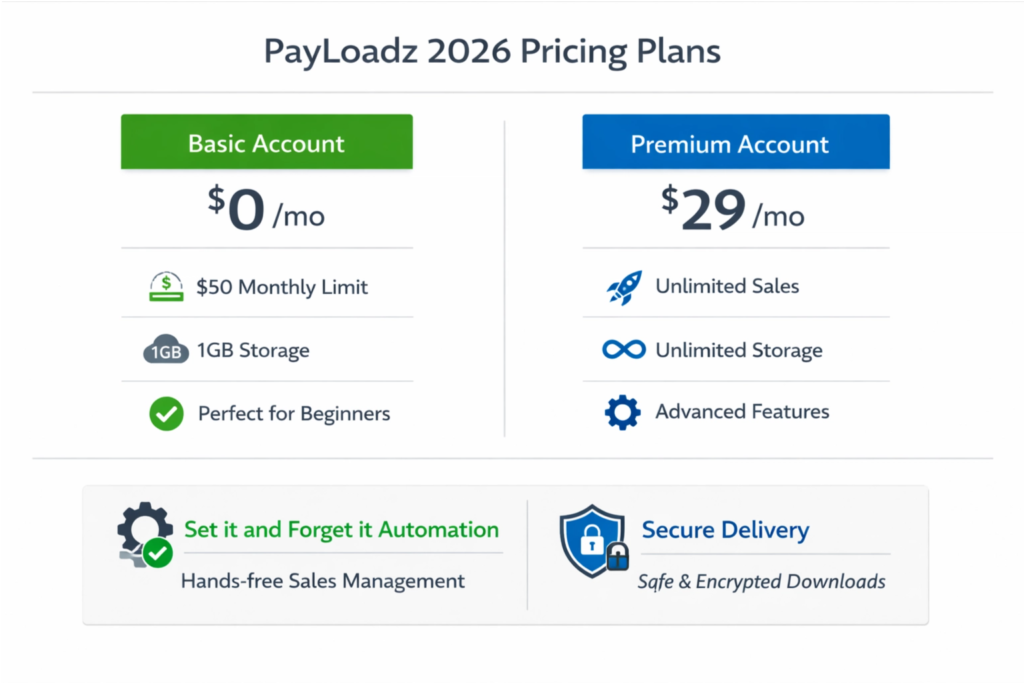The height and width of the screenshot is (683, 1024).
Task: Click the 1GB cloud storage icon
Action: point(165,350)
